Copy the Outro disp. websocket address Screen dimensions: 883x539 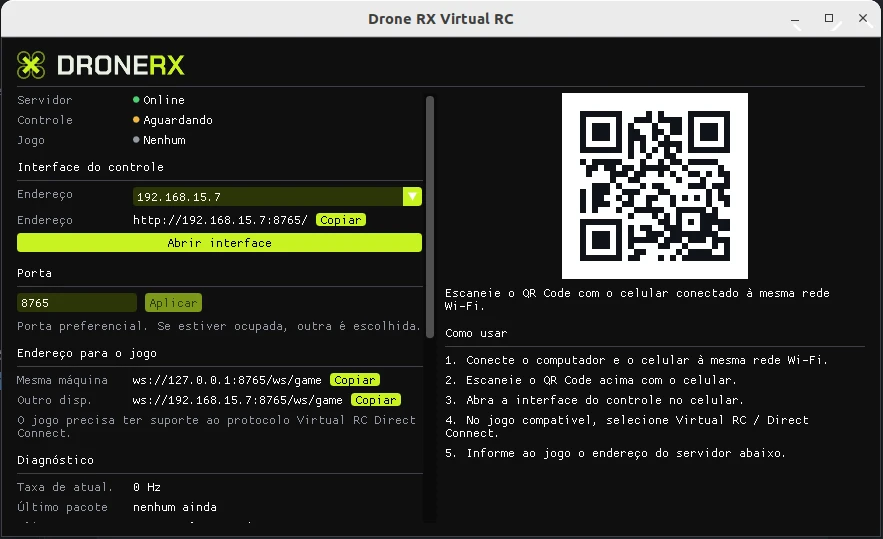click(x=376, y=400)
